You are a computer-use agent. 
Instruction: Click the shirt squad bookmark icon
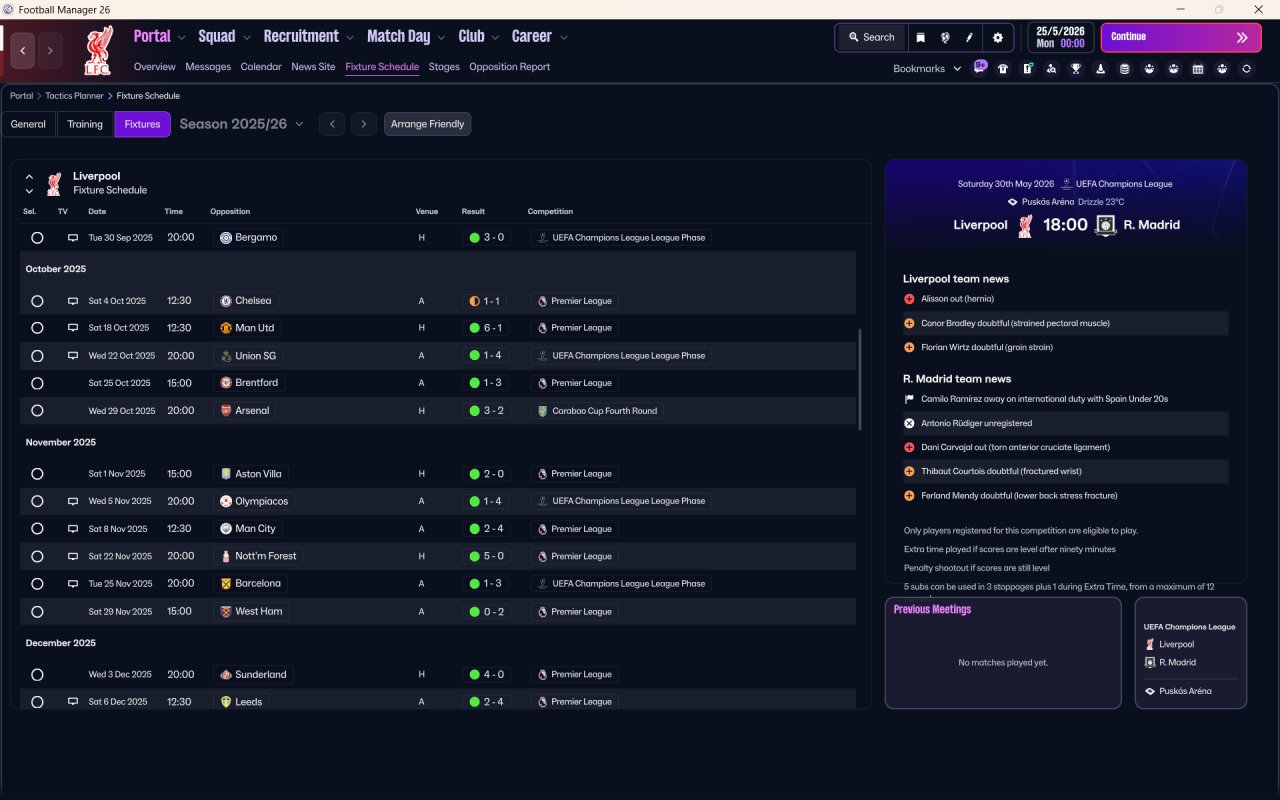point(1003,69)
